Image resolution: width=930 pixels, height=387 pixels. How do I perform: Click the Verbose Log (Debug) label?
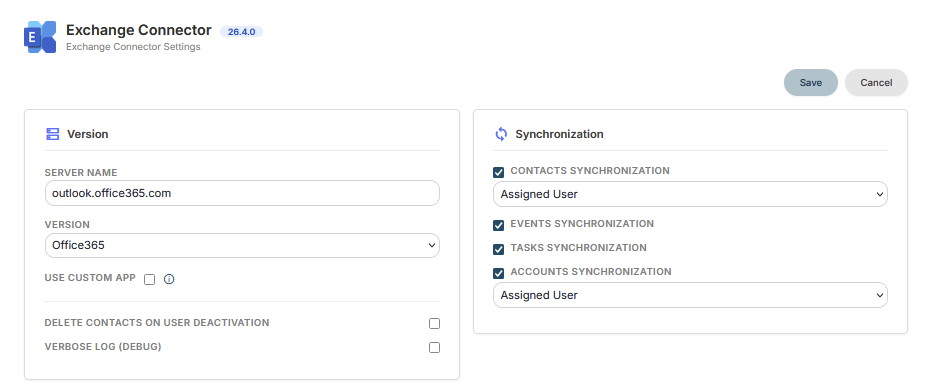click(103, 347)
